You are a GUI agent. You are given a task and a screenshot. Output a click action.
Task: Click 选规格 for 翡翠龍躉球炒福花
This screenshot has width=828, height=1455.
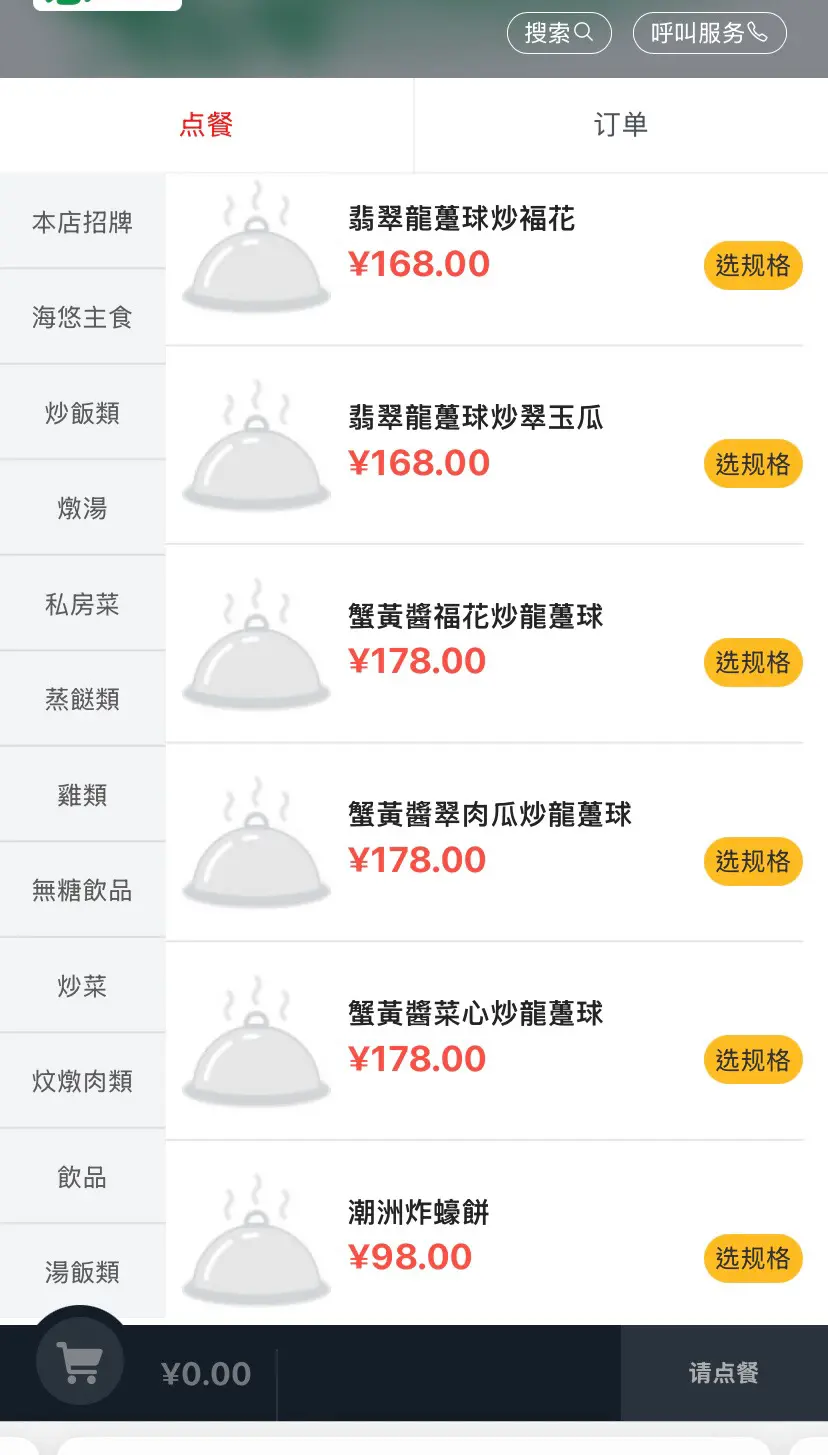pyautogui.click(x=753, y=265)
